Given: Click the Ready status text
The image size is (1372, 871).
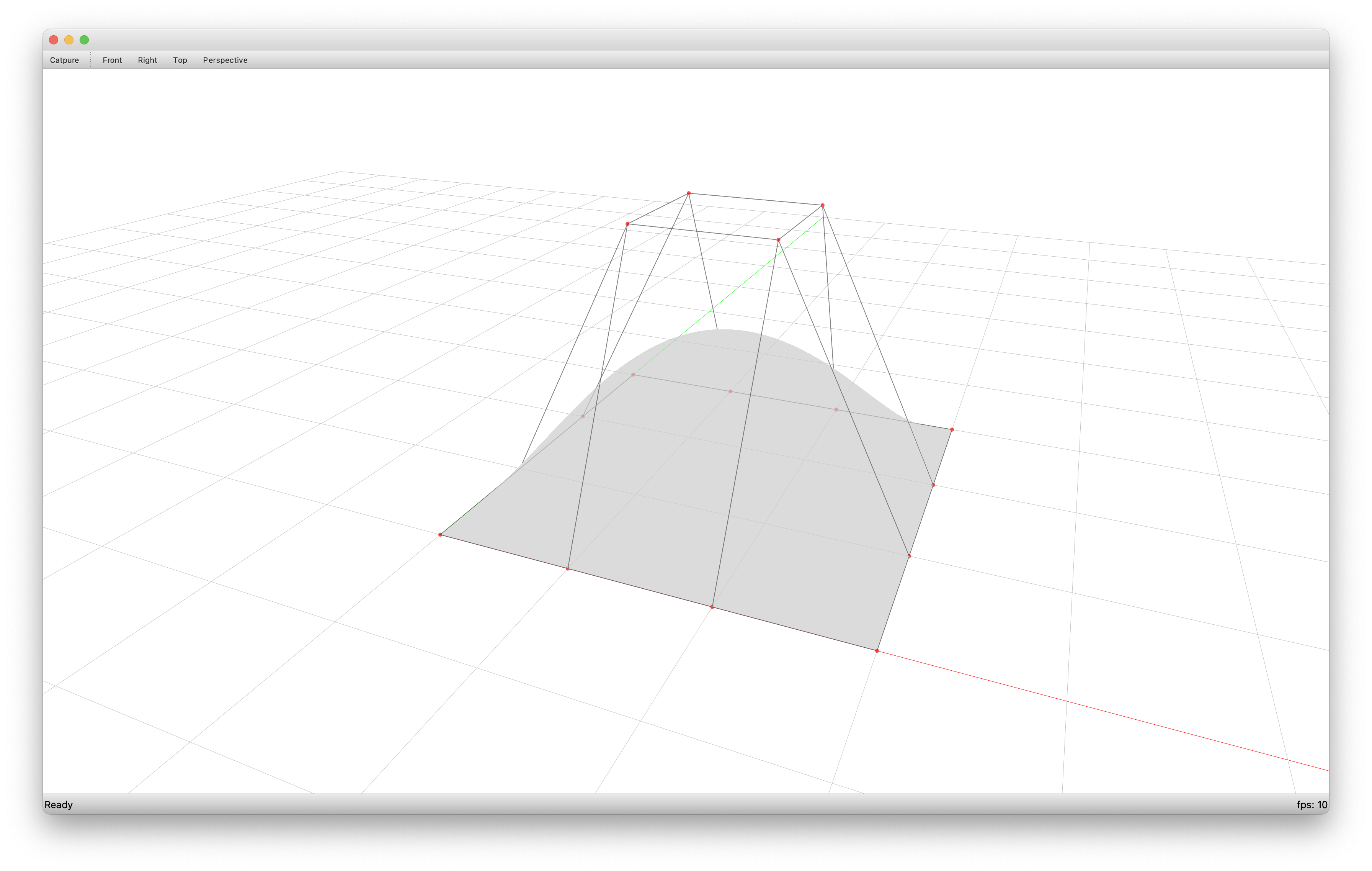Looking at the screenshot, I should (59, 804).
